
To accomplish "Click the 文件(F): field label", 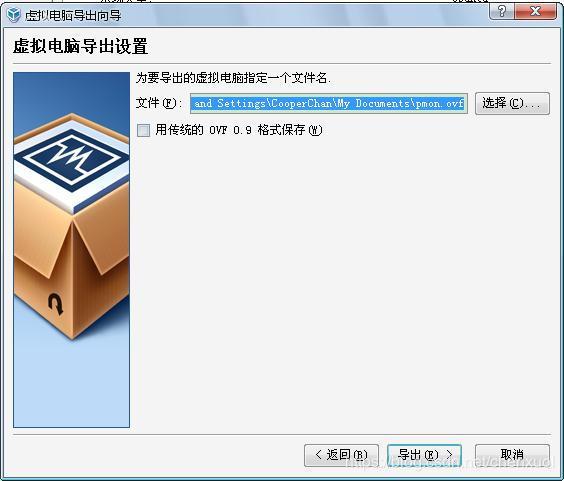I will 159,103.
